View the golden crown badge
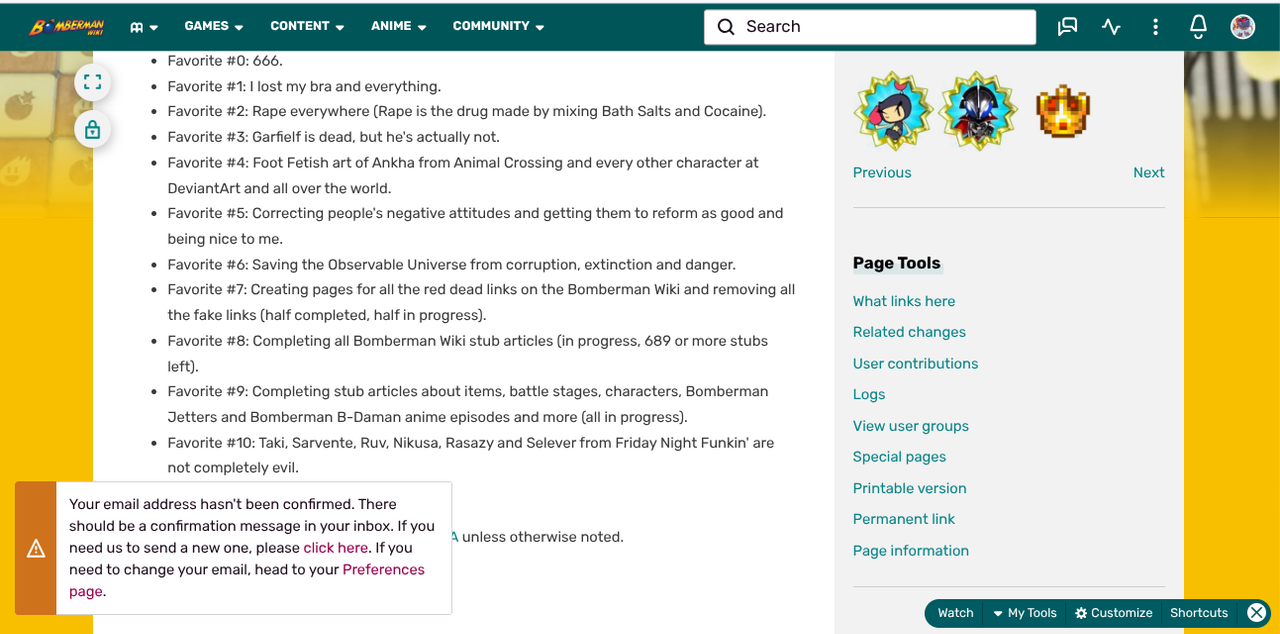Image resolution: width=1280 pixels, height=634 pixels. click(x=1062, y=111)
